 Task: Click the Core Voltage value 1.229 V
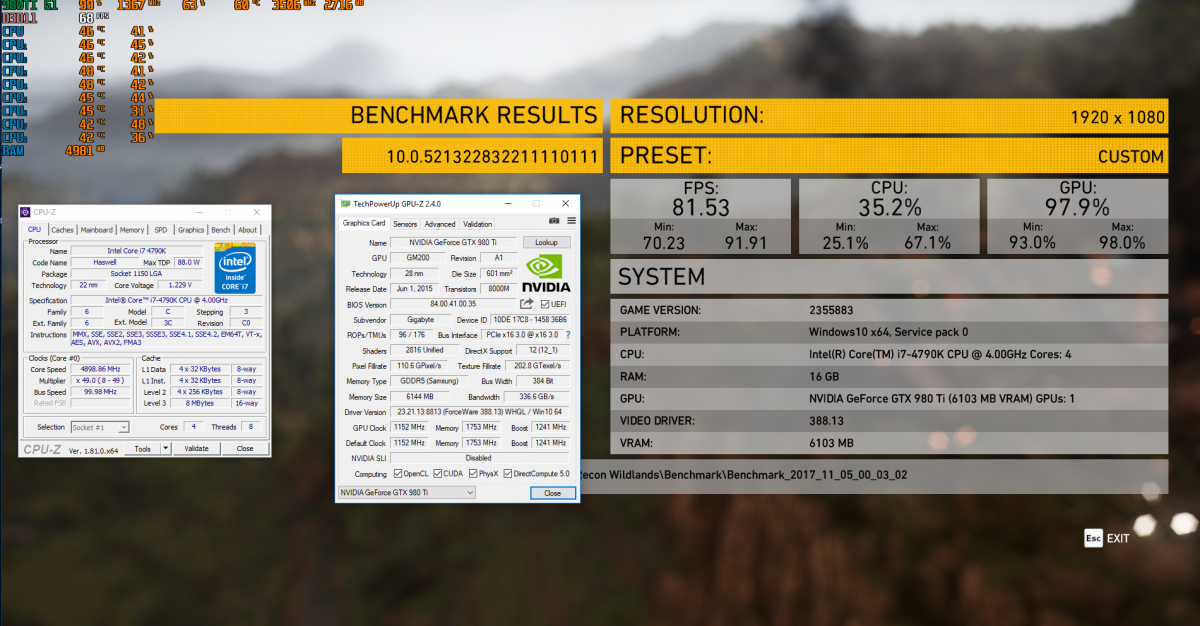(180, 285)
